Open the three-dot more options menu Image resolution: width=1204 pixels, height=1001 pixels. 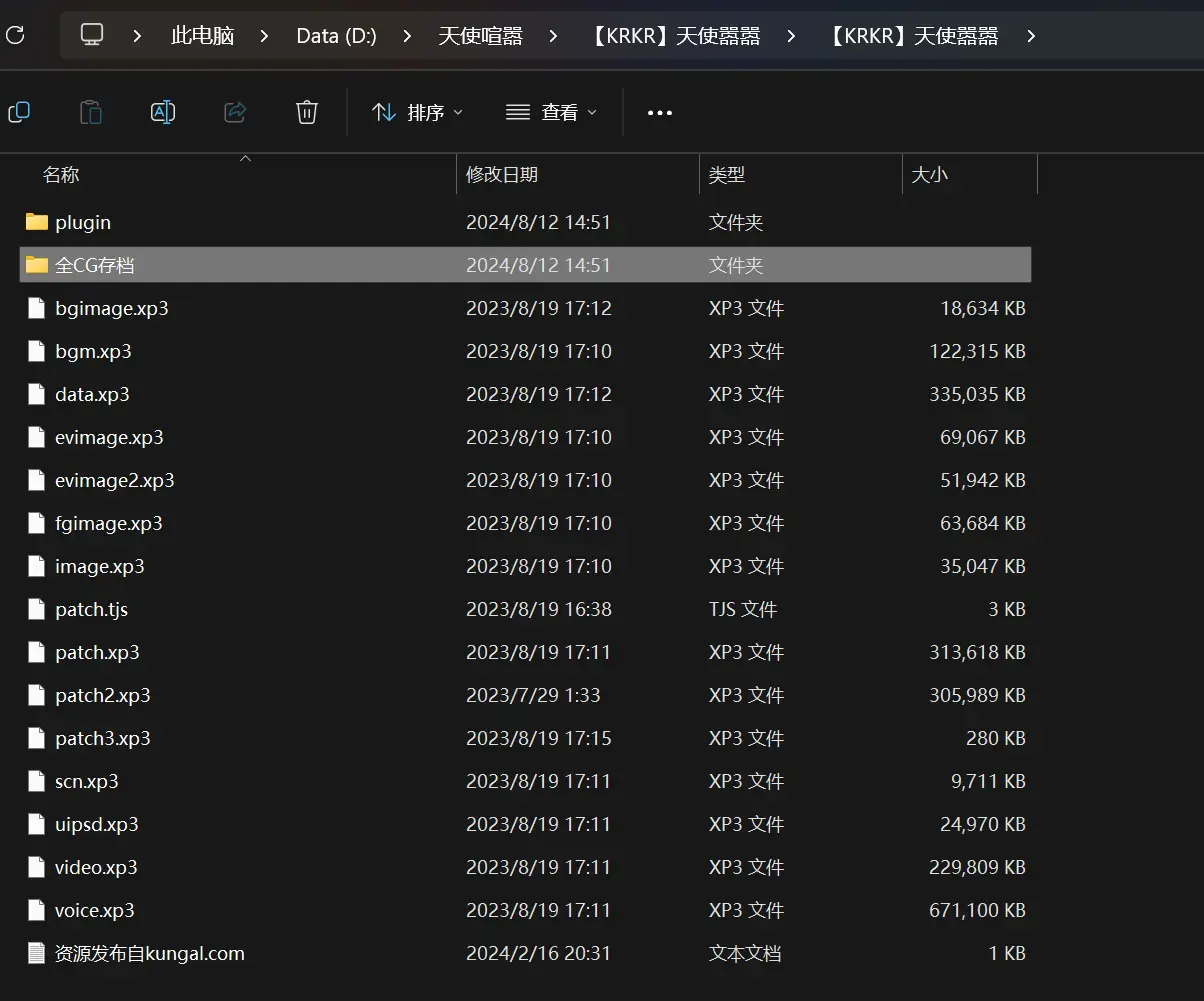[660, 113]
